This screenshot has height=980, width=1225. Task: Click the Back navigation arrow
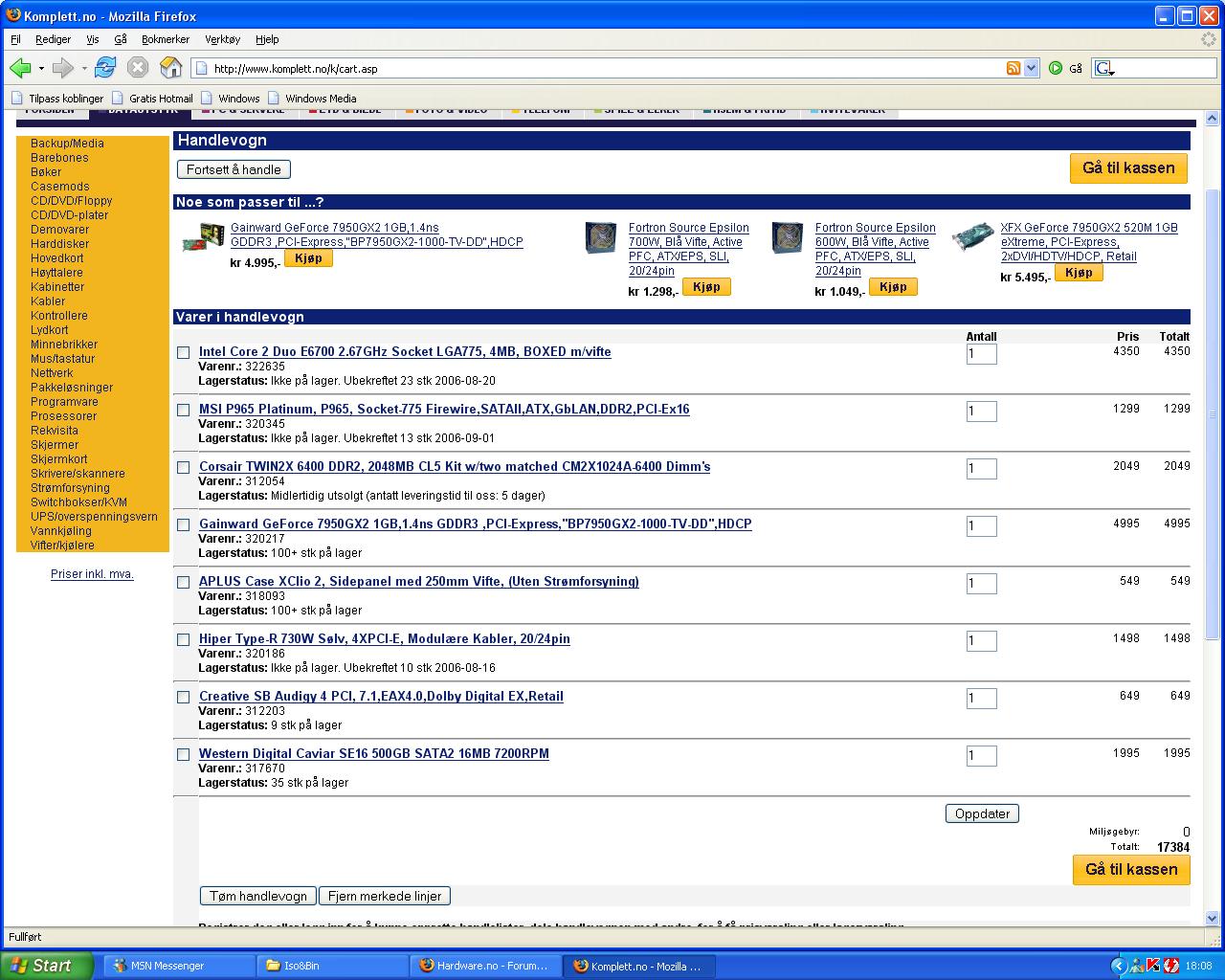tap(20, 68)
